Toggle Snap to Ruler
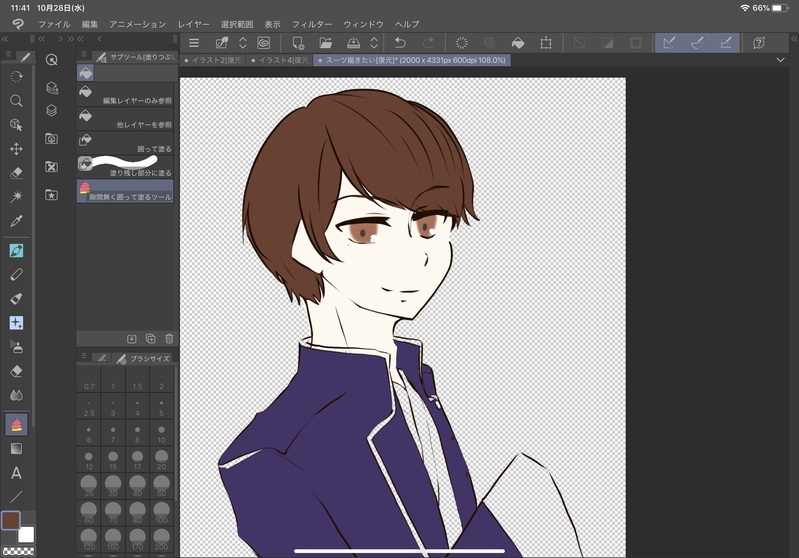The image size is (799, 558). click(670, 43)
